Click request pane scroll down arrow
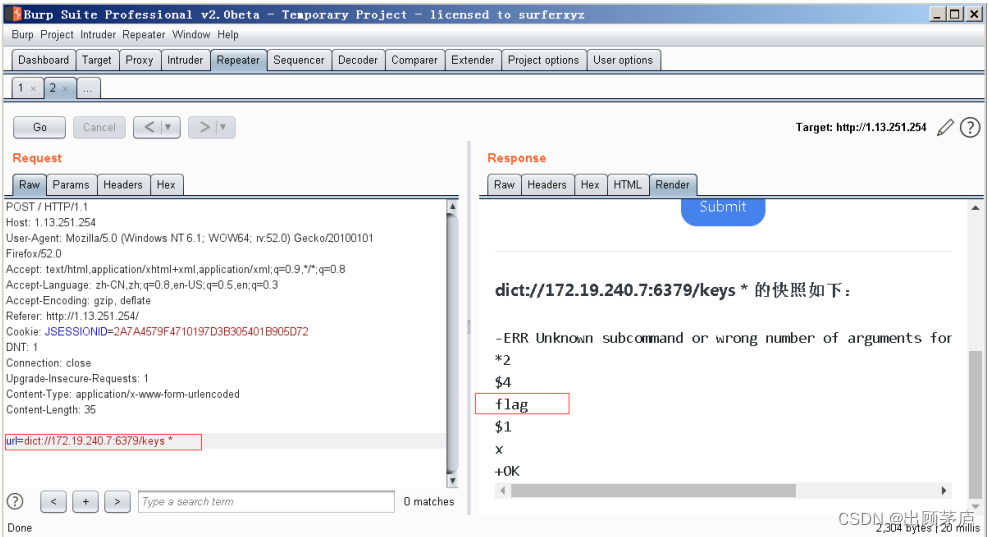The height and width of the screenshot is (537, 989). (452, 481)
